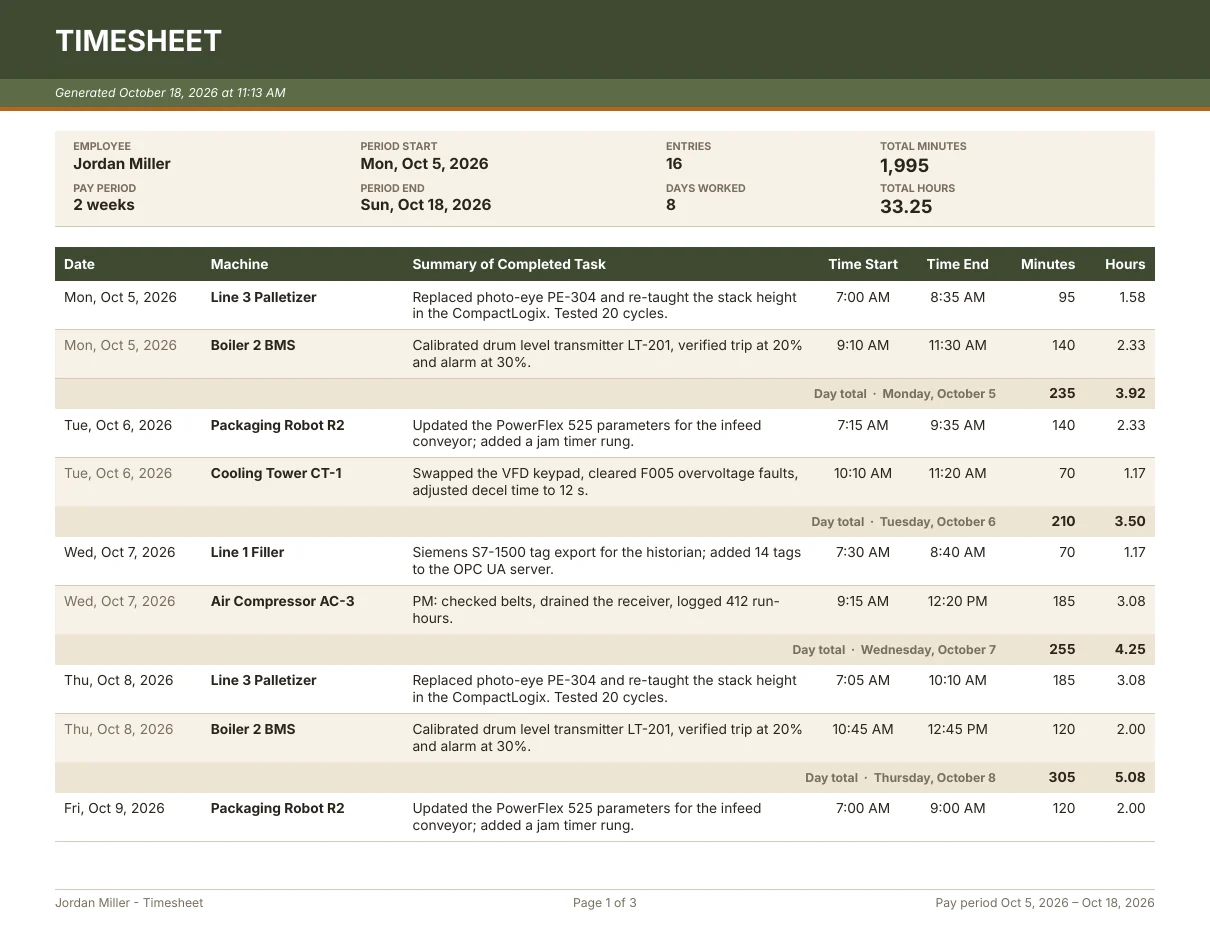Click the 1.58 hours cell

point(1132,297)
